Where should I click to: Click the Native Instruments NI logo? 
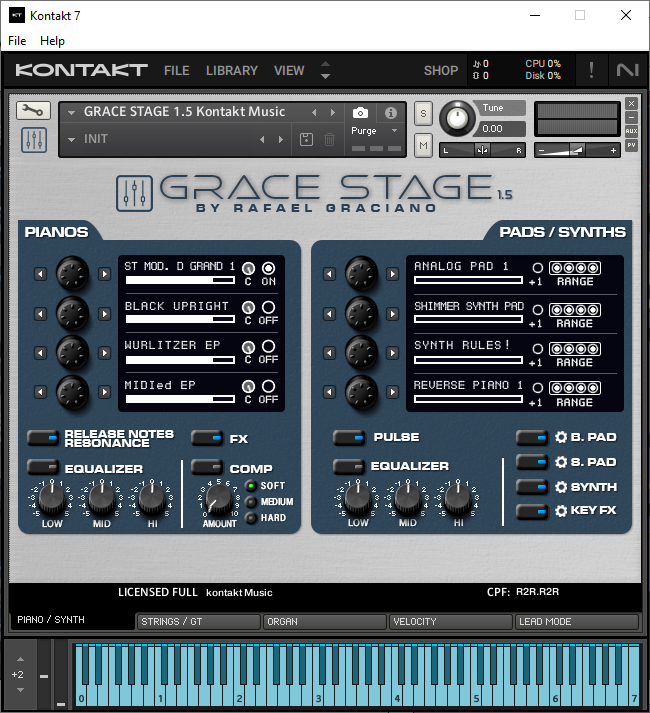pyautogui.click(x=627, y=70)
